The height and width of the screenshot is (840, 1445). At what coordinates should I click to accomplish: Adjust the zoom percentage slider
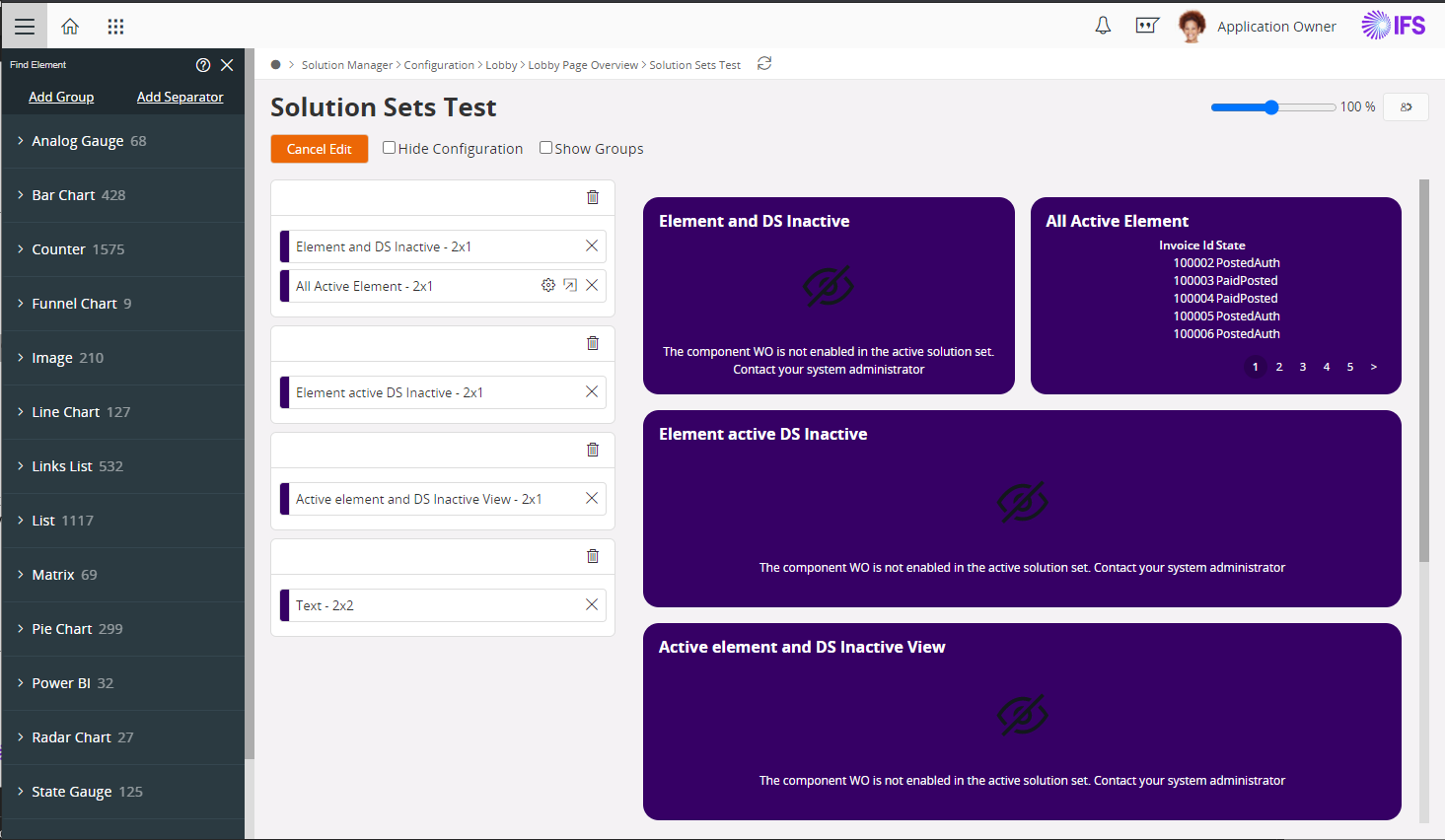tap(1271, 107)
